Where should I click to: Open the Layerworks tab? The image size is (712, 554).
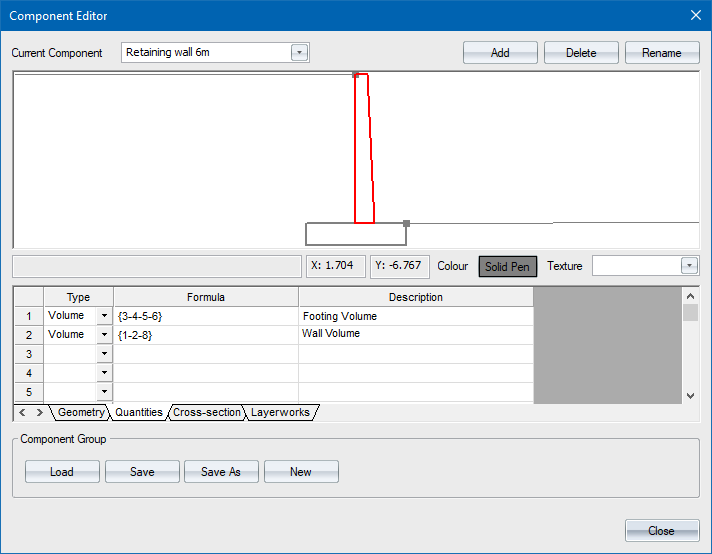coord(280,412)
